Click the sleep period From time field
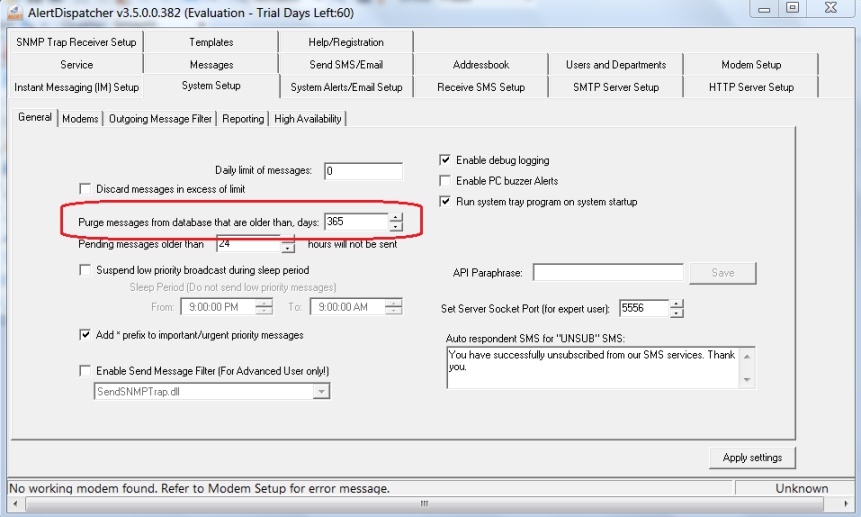This screenshot has height=517, width=861. 218,307
